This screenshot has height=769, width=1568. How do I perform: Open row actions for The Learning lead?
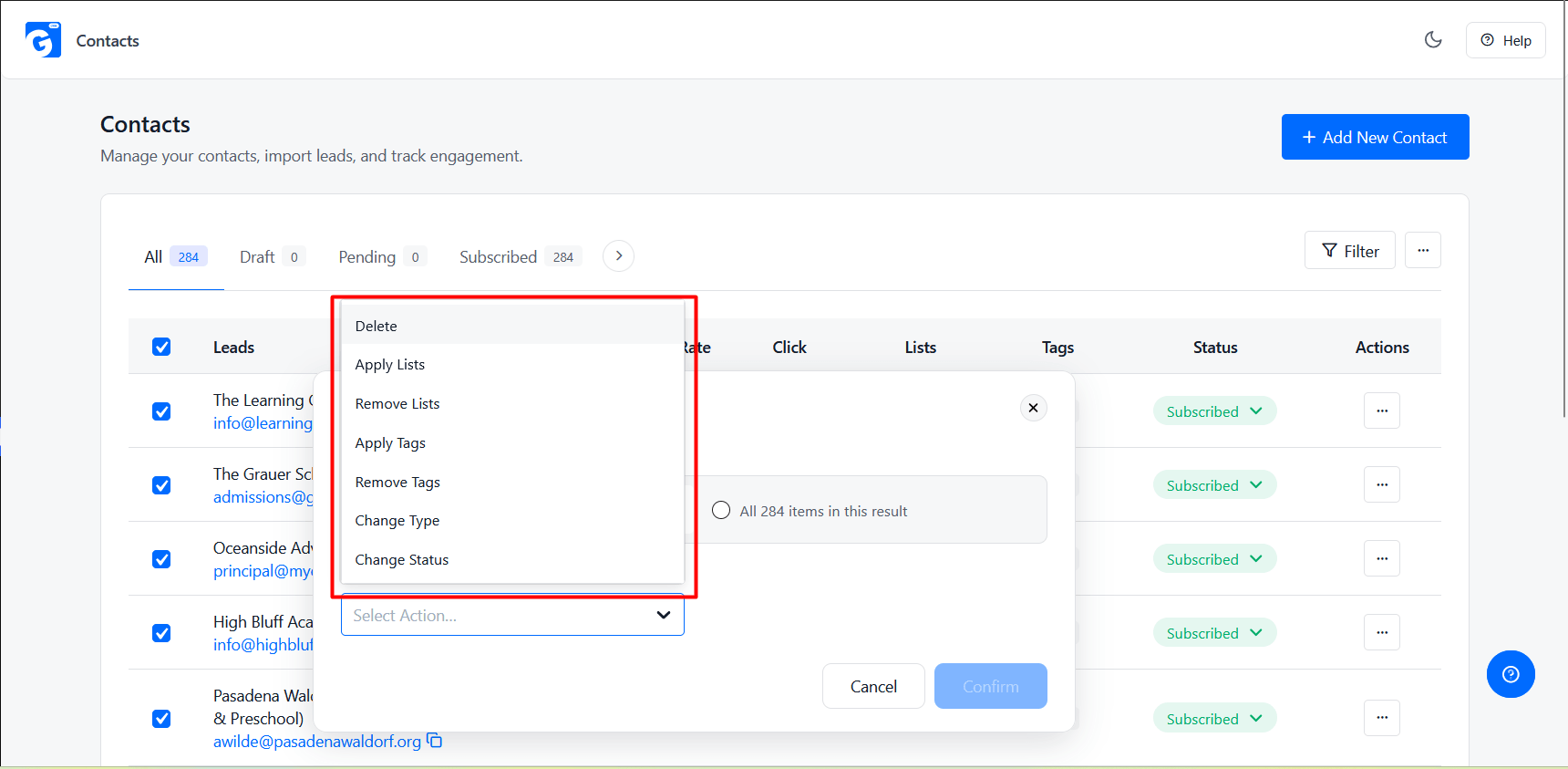pos(1382,410)
